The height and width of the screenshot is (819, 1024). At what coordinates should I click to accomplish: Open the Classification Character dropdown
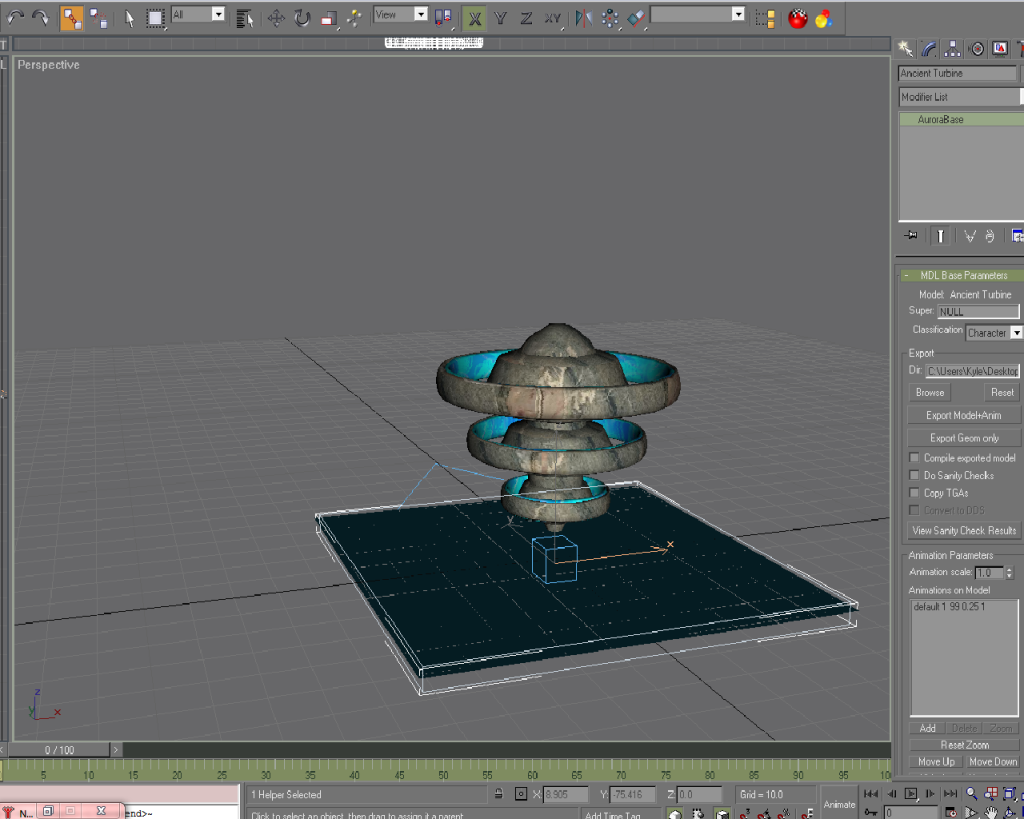(1016, 333)
